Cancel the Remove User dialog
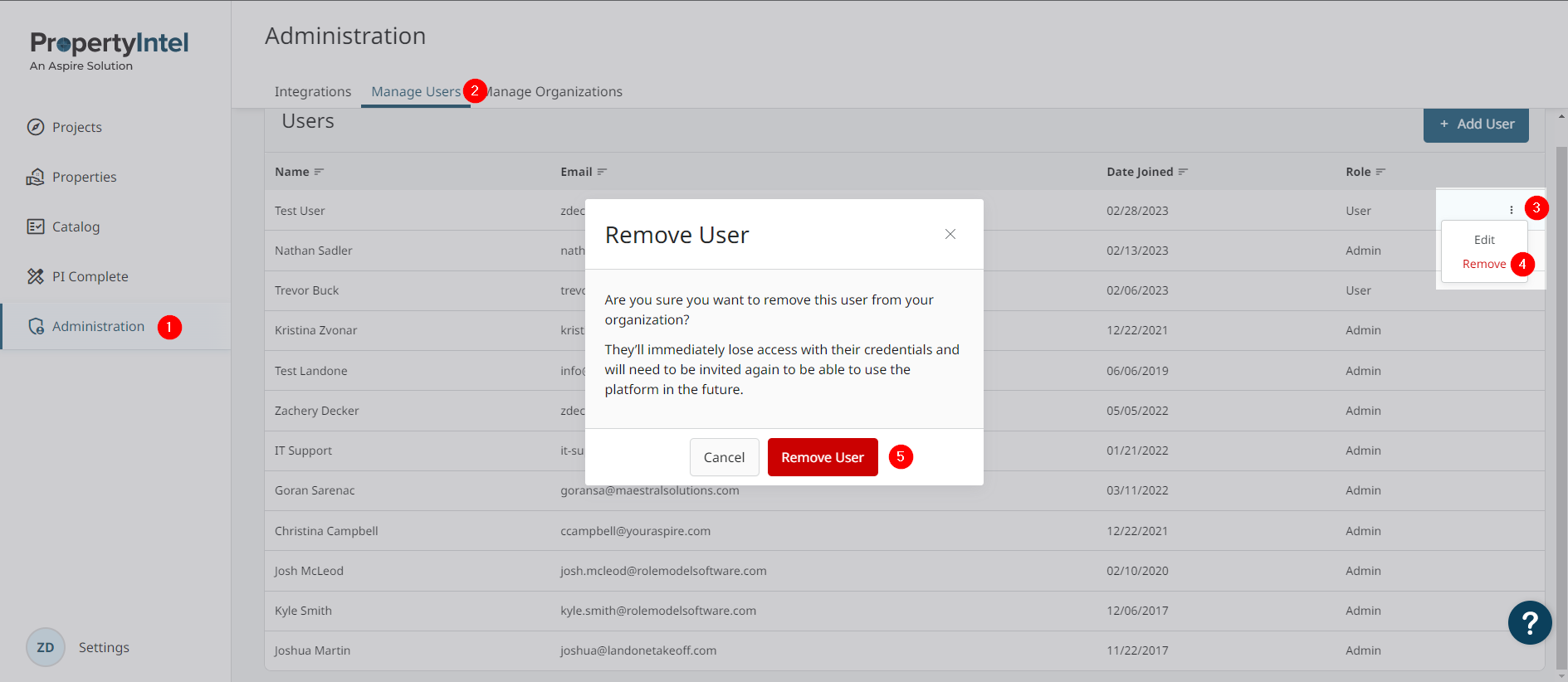 coord(724,457)
